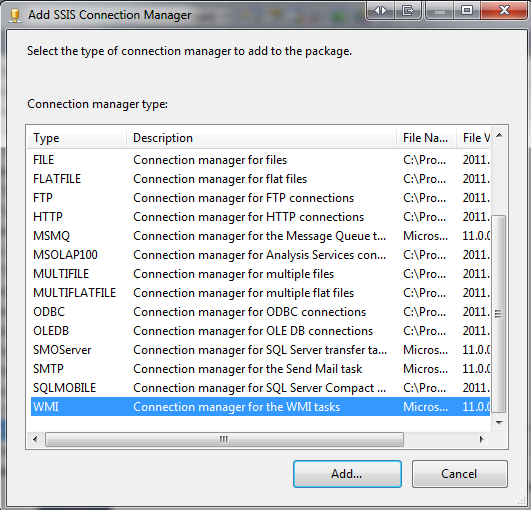Sort list by the Type column header

click(x=77, y=138)
